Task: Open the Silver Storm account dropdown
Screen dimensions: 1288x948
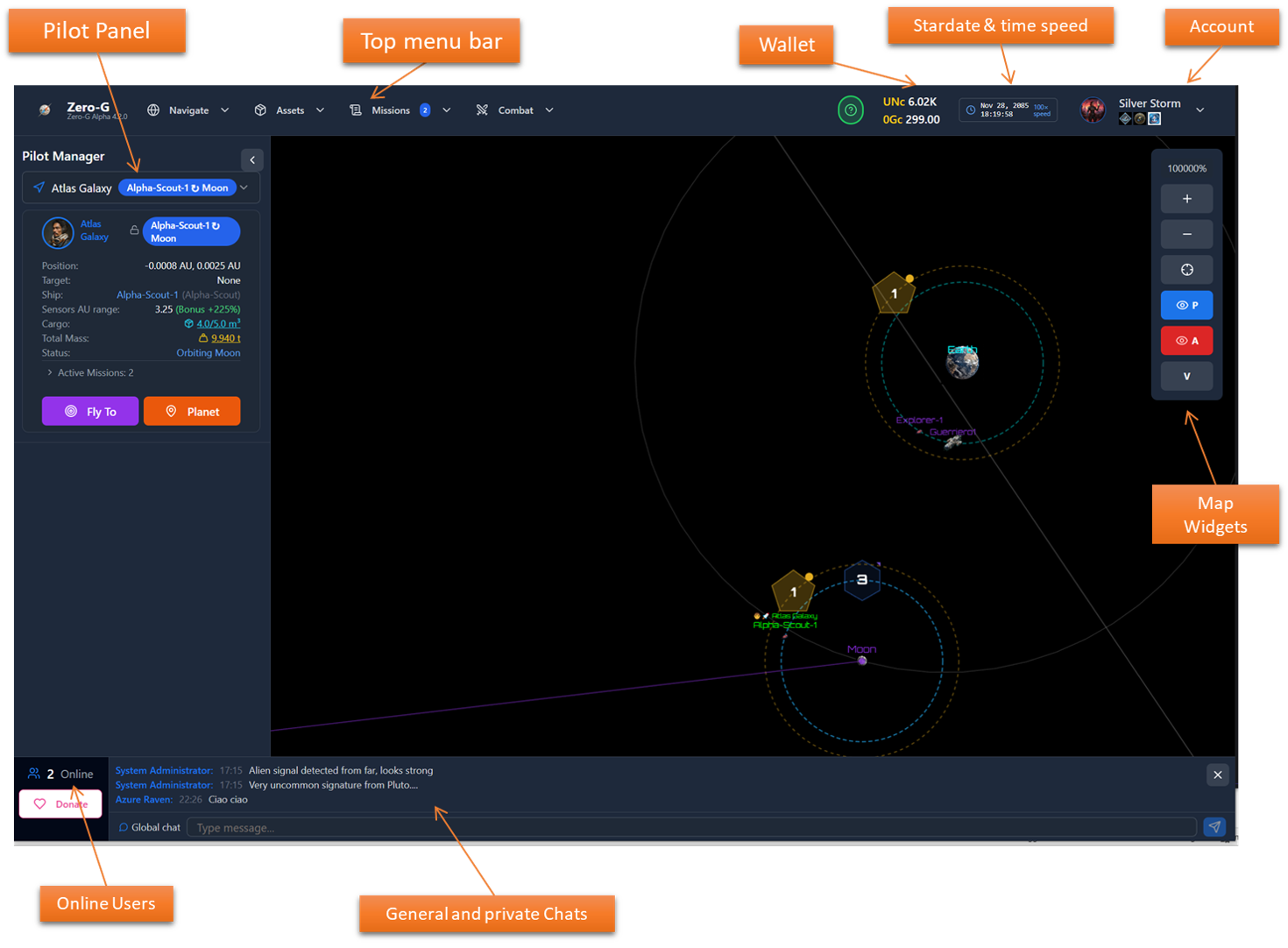Action: [1200, 110]
